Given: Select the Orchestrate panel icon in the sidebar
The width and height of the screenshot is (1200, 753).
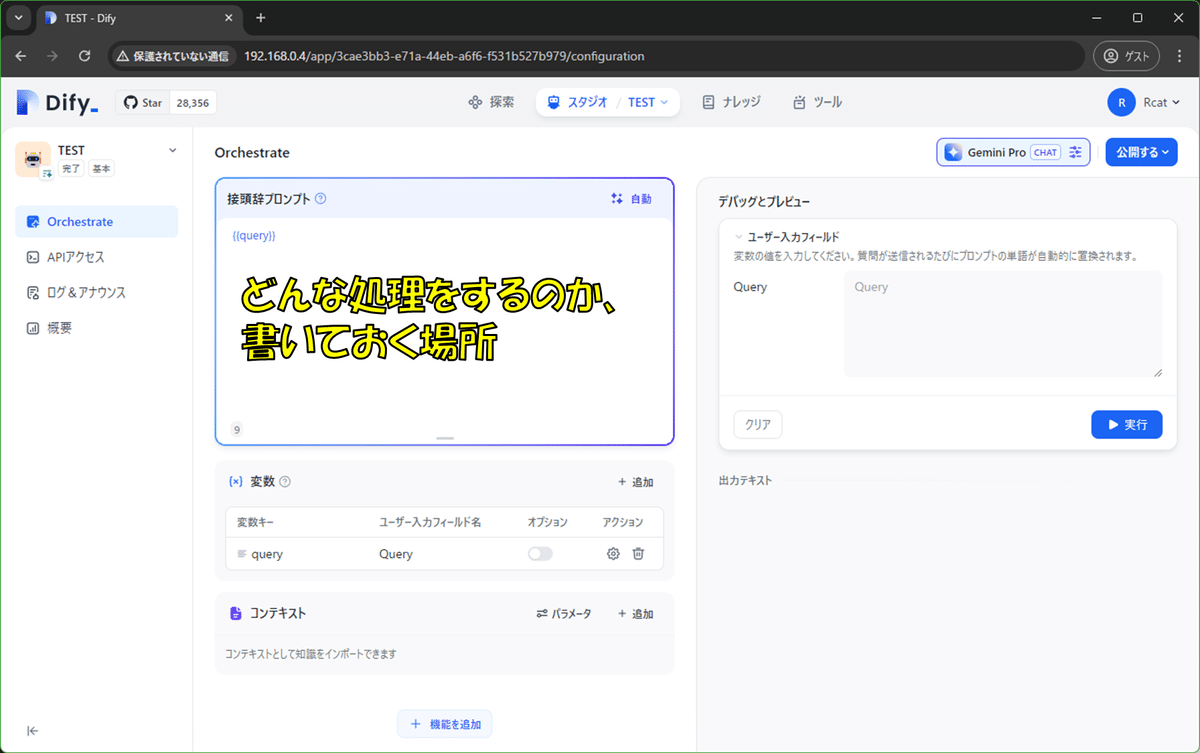Looking at the screenshot, I should (x=32, y=221).
